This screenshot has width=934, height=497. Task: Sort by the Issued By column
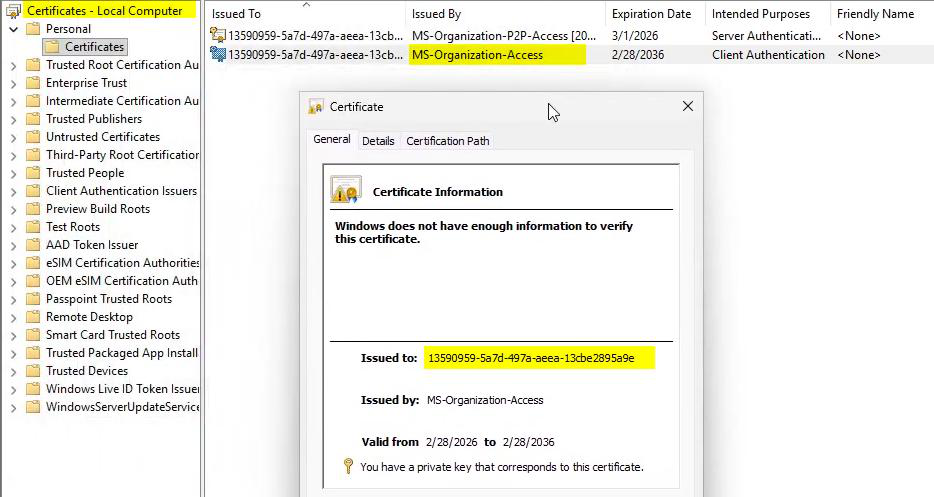(506, 14)
